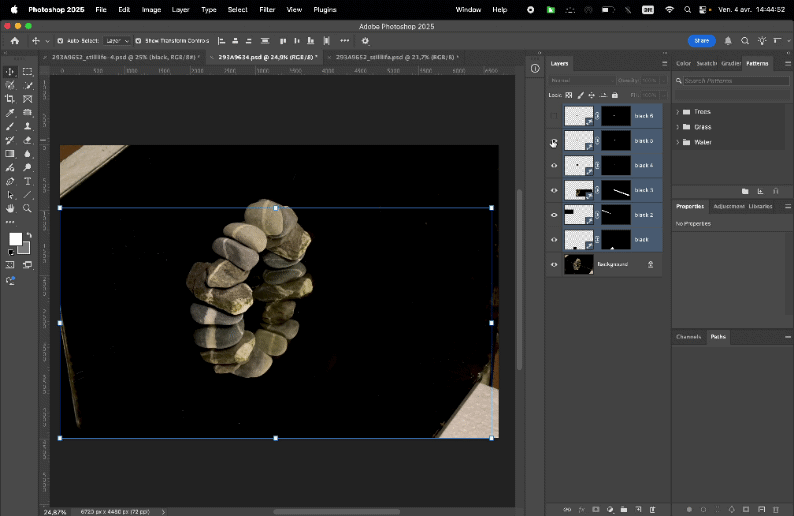Viewport: 794px width, 516px height.
Task: Add a layer mask from Layers footer
Action: coord(596,509)
